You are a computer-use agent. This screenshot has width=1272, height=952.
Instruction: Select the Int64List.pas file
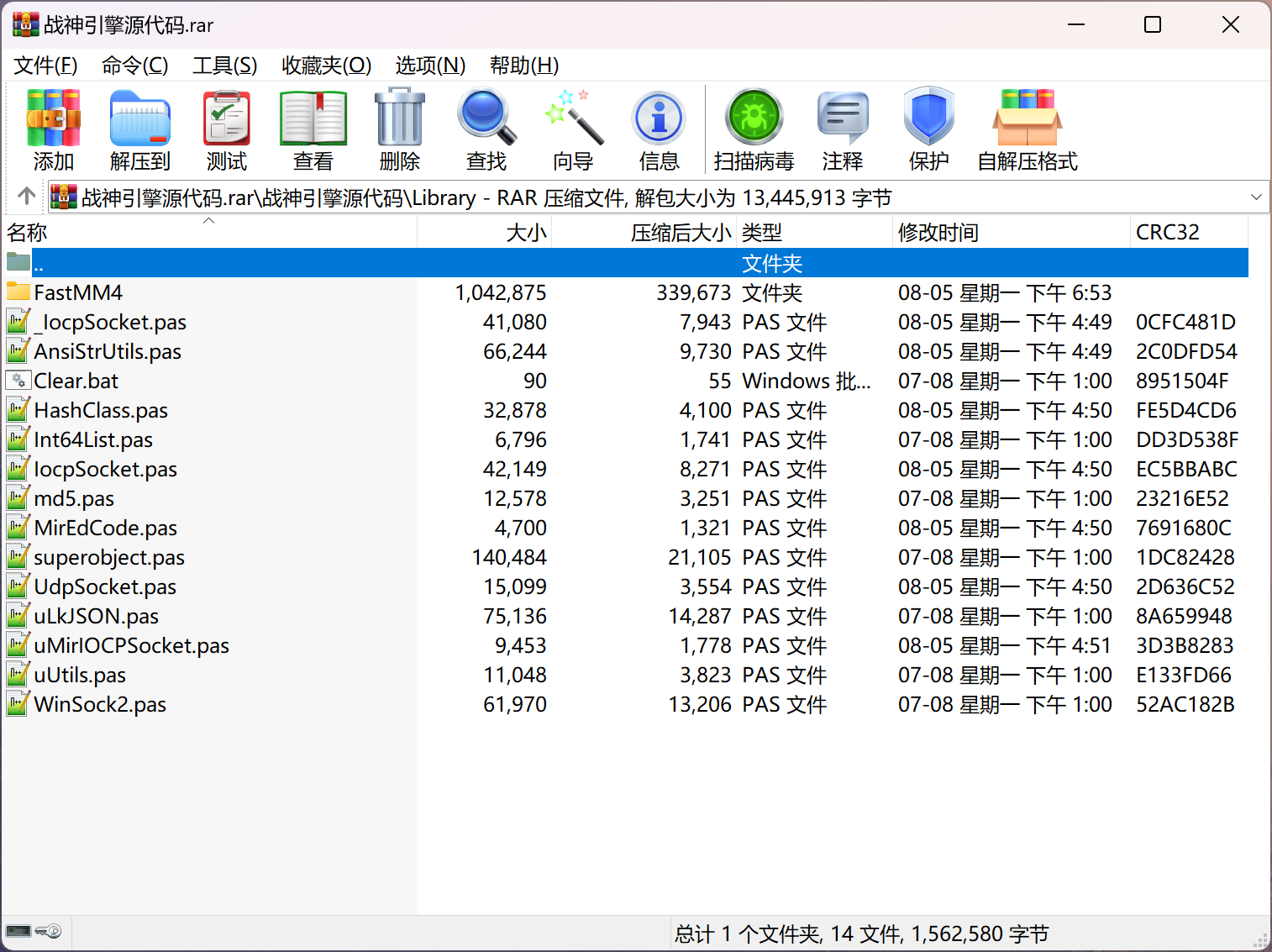coord(93,439)
